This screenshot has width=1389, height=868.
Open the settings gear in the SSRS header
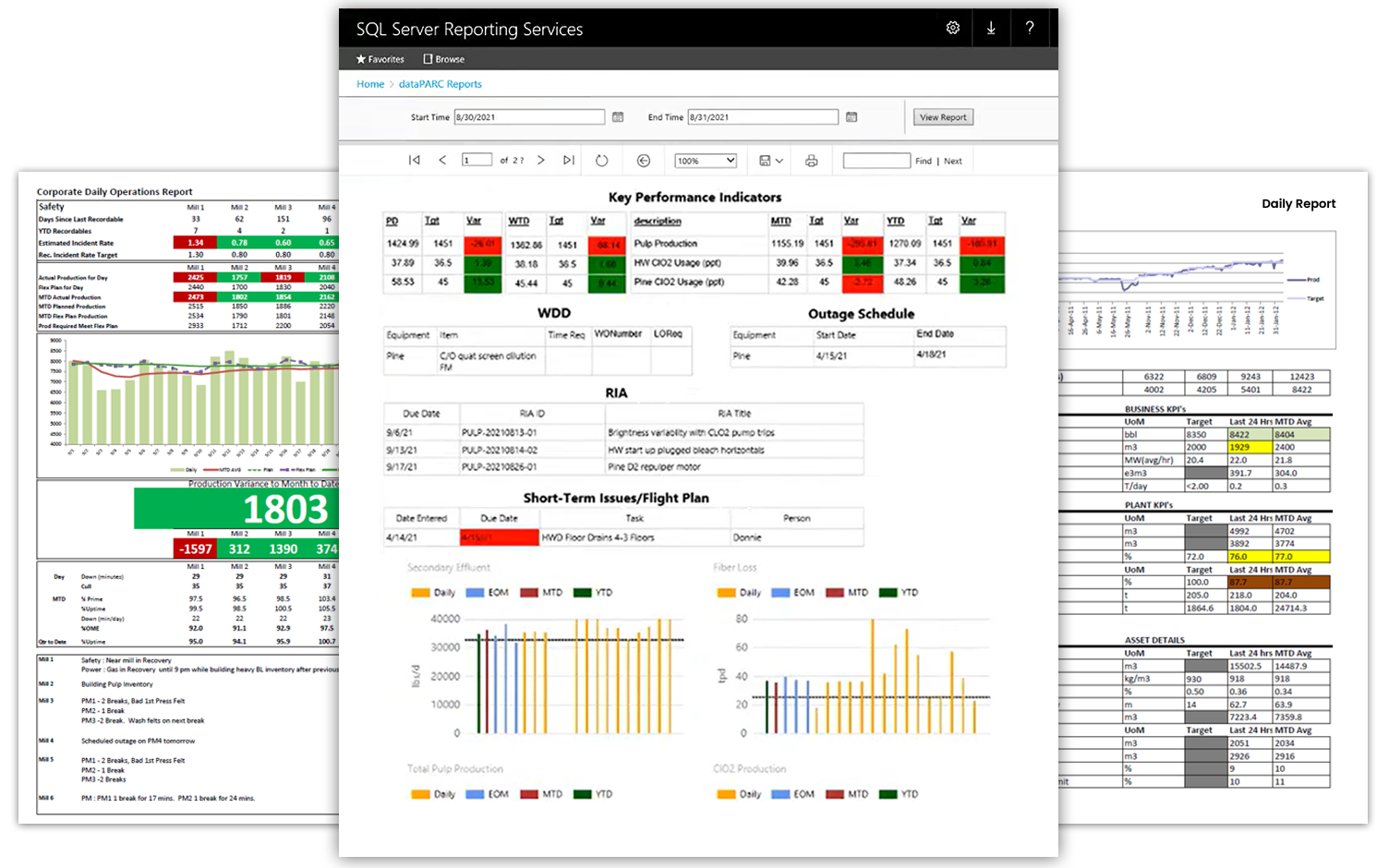coord(953,28)
